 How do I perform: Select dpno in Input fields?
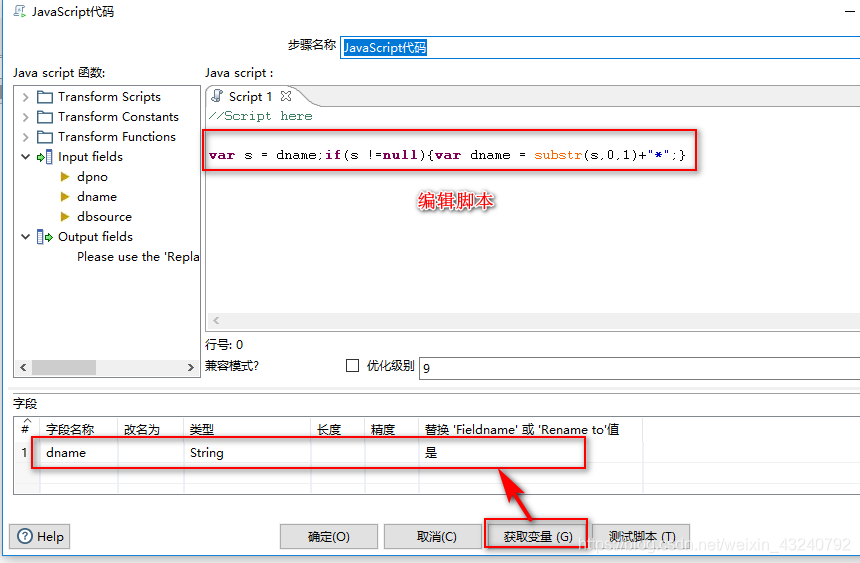coord(92,177)
